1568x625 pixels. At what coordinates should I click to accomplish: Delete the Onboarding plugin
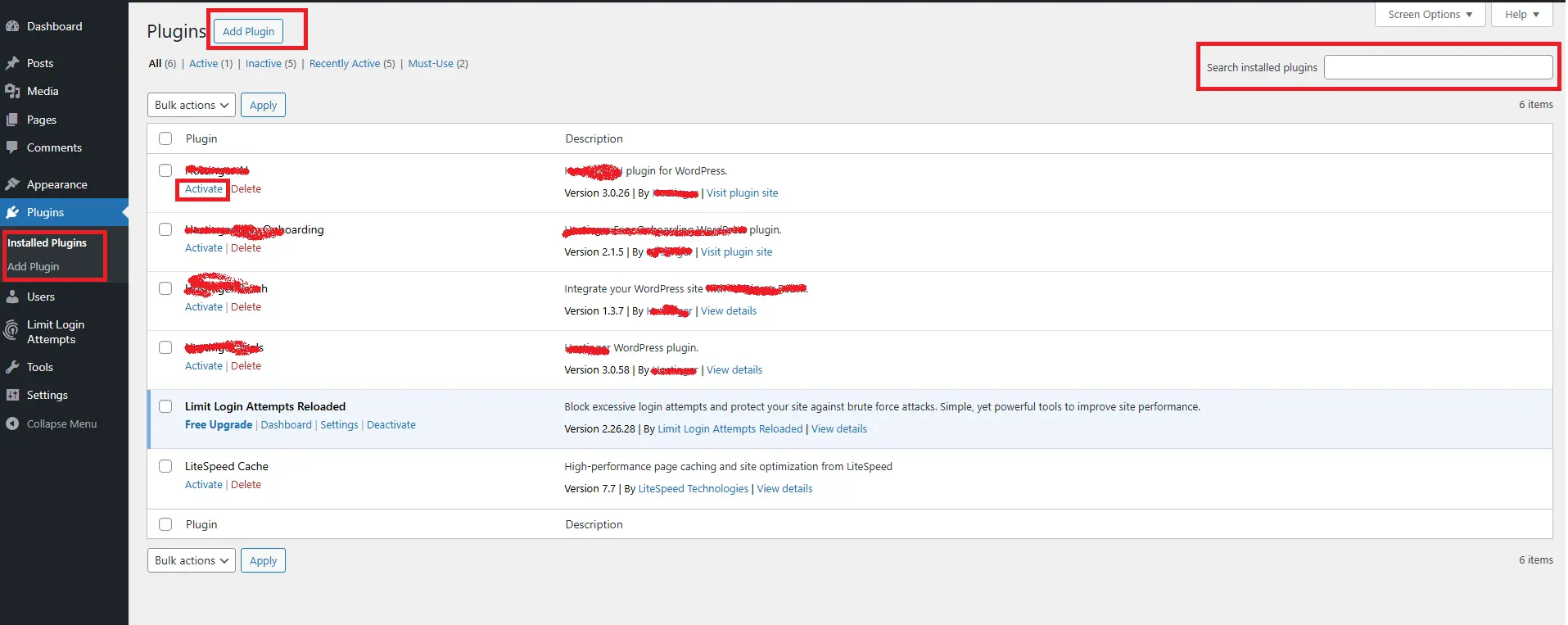[x=246, y=247]
